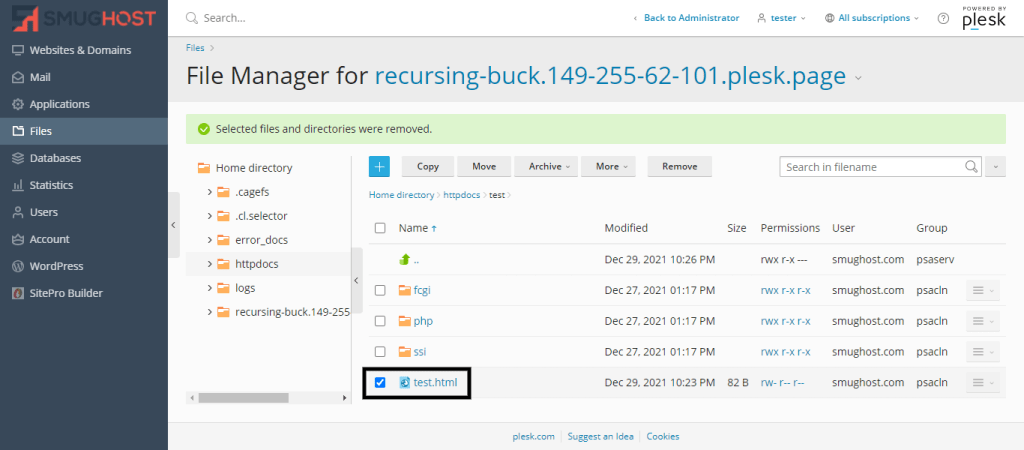Open the php row actions menu
Screen dimensions: 1024x450
(x=983, y=321)
